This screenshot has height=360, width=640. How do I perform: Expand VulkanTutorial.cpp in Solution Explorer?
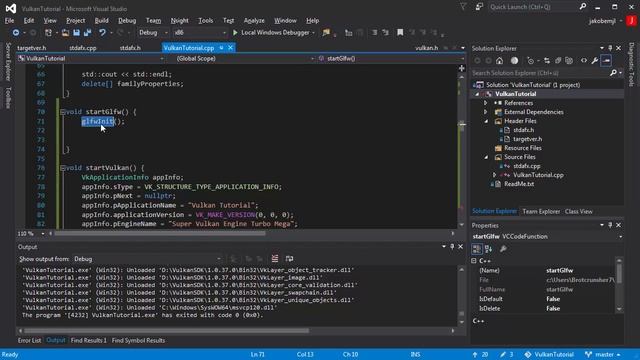coord(494,175)
